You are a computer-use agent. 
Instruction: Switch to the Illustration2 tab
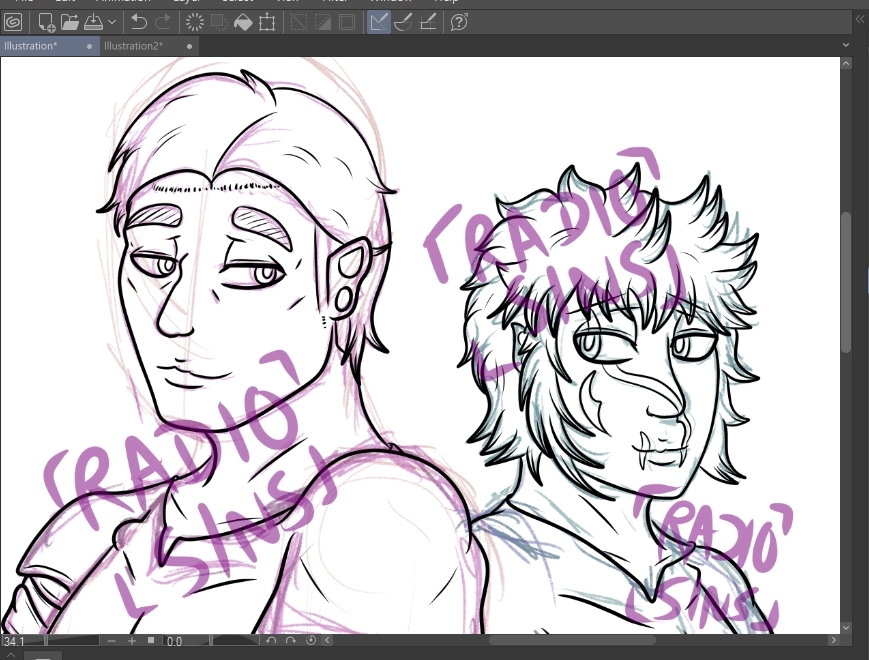point(134,46)
